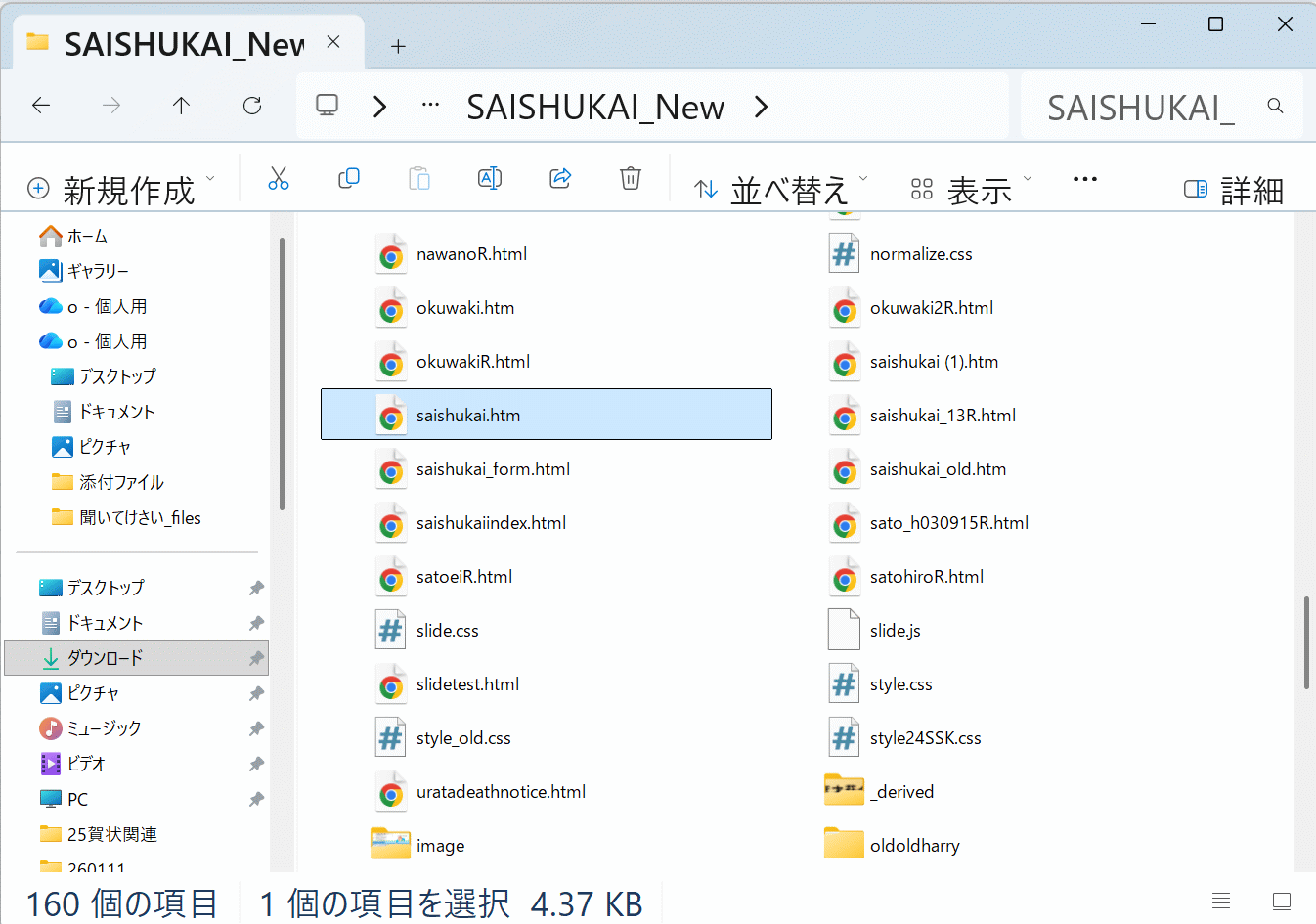Viewport: 1316px width, 924px height.
Task: Click the Rename icon in toolbar
Action: (490, 178)
